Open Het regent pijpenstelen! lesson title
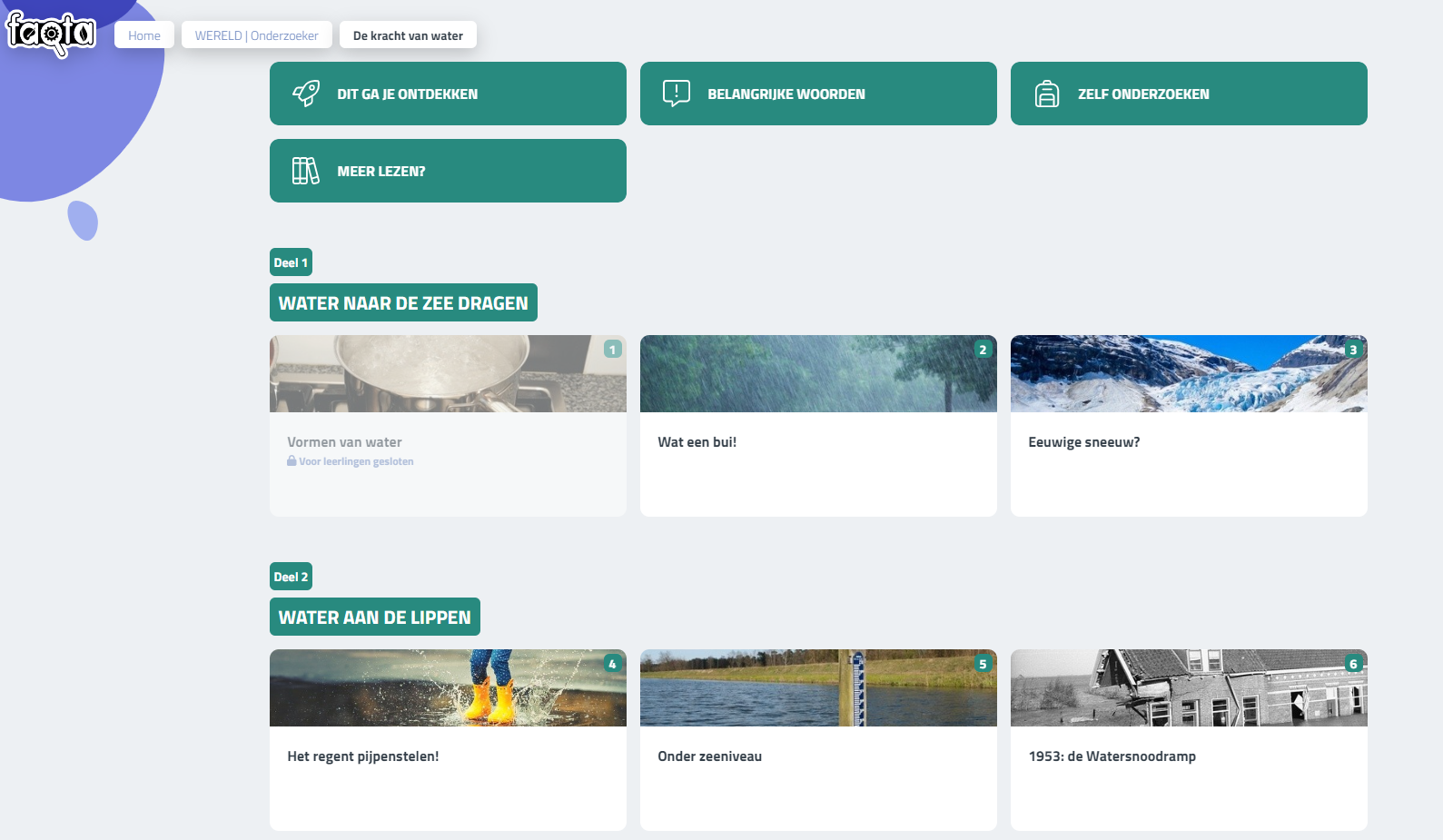 (363, 756)
